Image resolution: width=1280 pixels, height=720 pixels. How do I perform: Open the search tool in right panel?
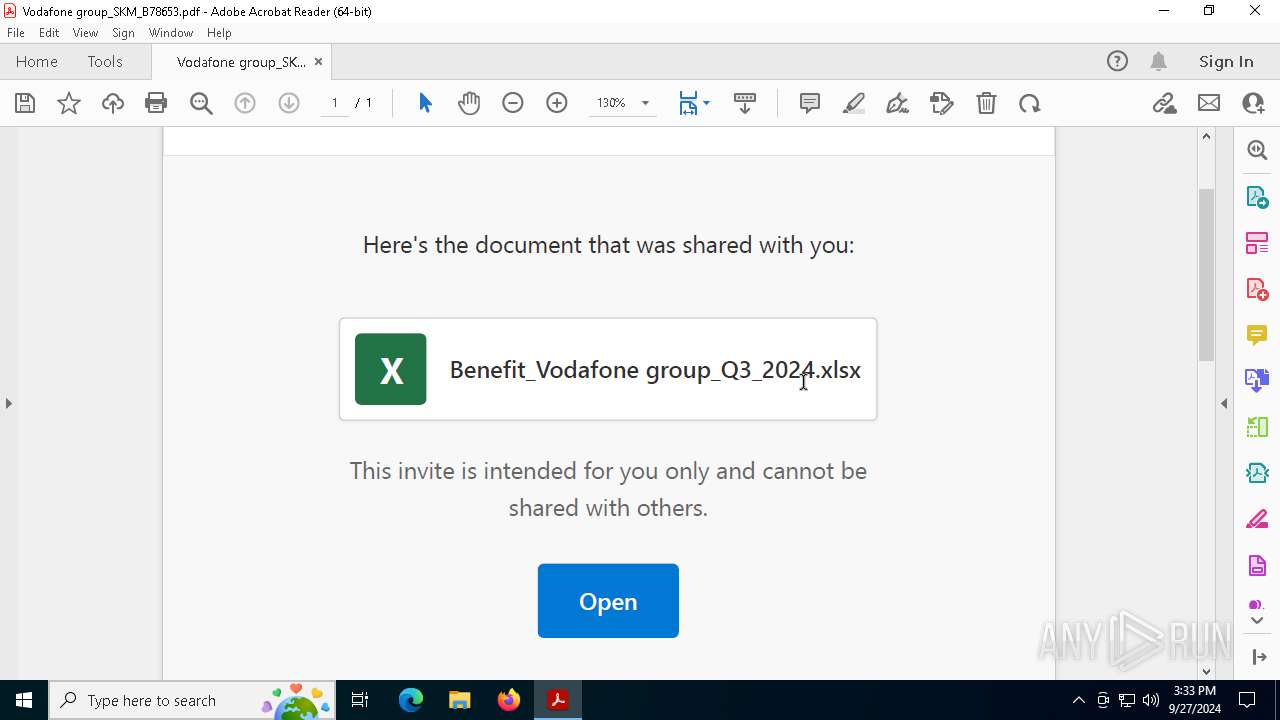tap(1257, 150)
